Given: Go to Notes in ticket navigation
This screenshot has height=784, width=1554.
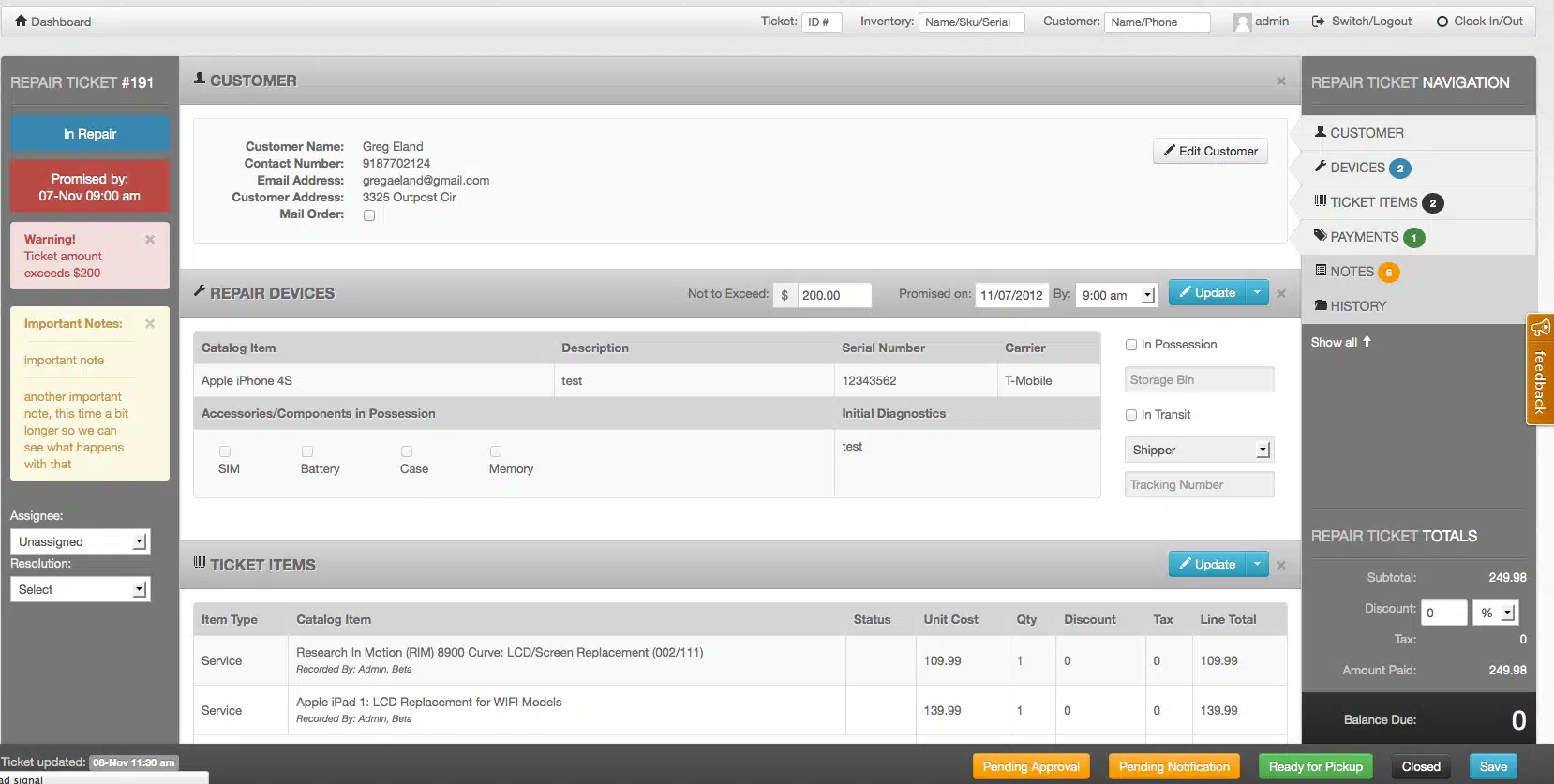Looking at the screenshot, I should click(x=1352, y=272).
